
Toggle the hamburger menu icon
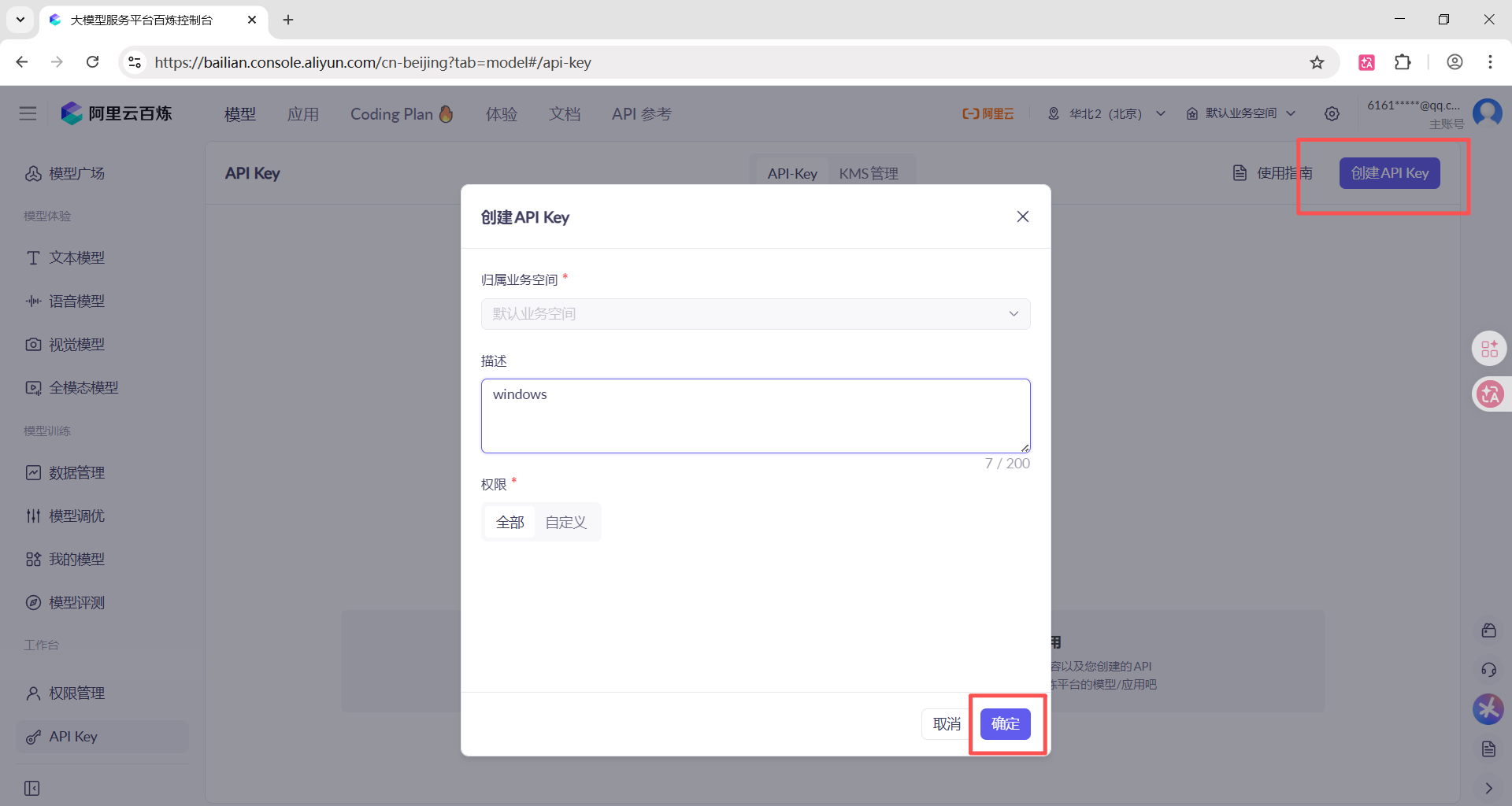(28, 114)
